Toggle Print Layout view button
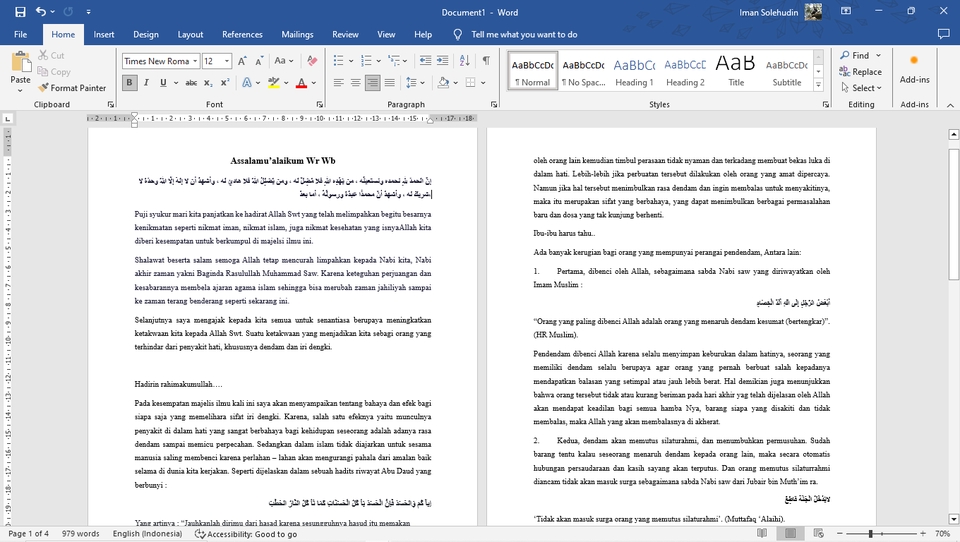960x542 pixels. 790,533
